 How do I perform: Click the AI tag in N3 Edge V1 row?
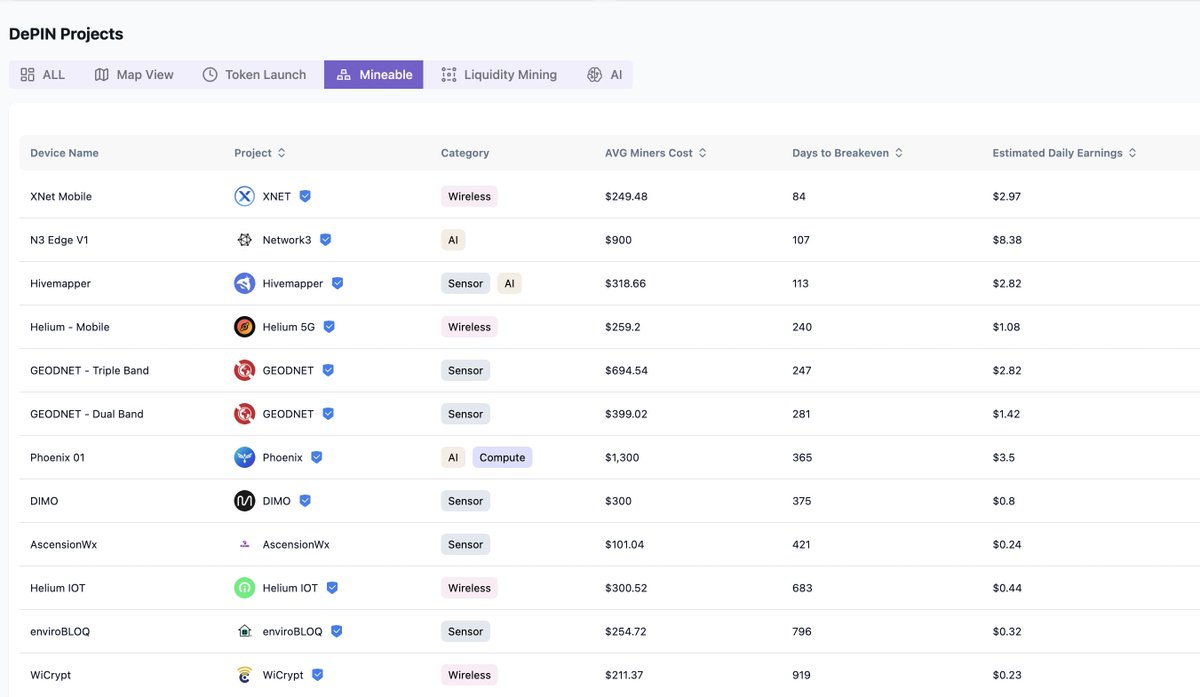pos(453,240)
